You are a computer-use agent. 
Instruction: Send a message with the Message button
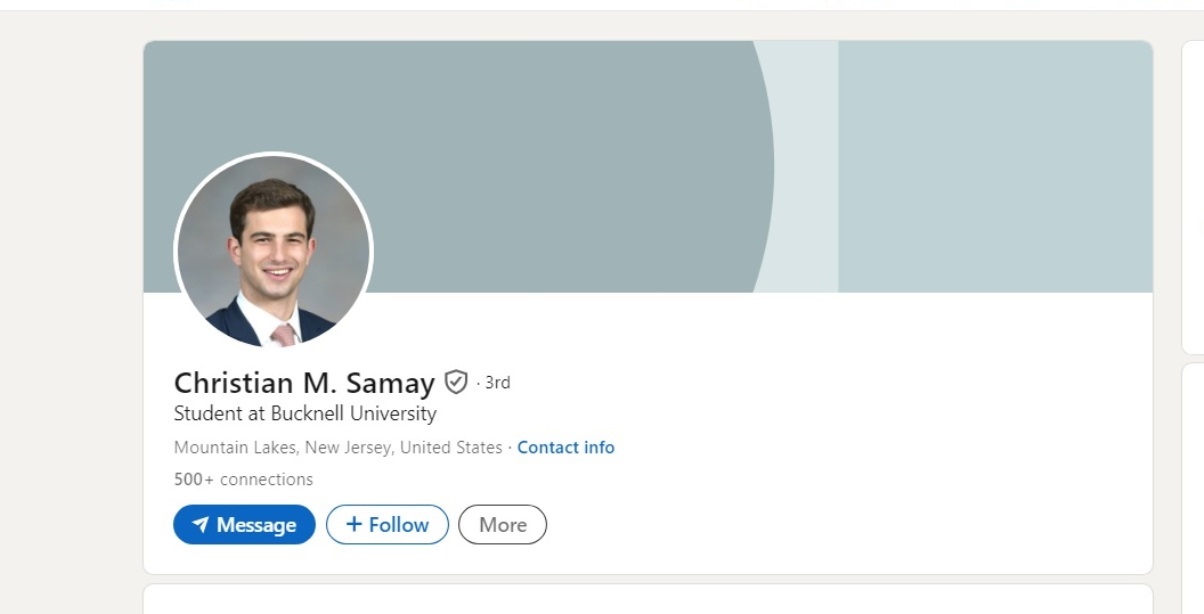244,525
